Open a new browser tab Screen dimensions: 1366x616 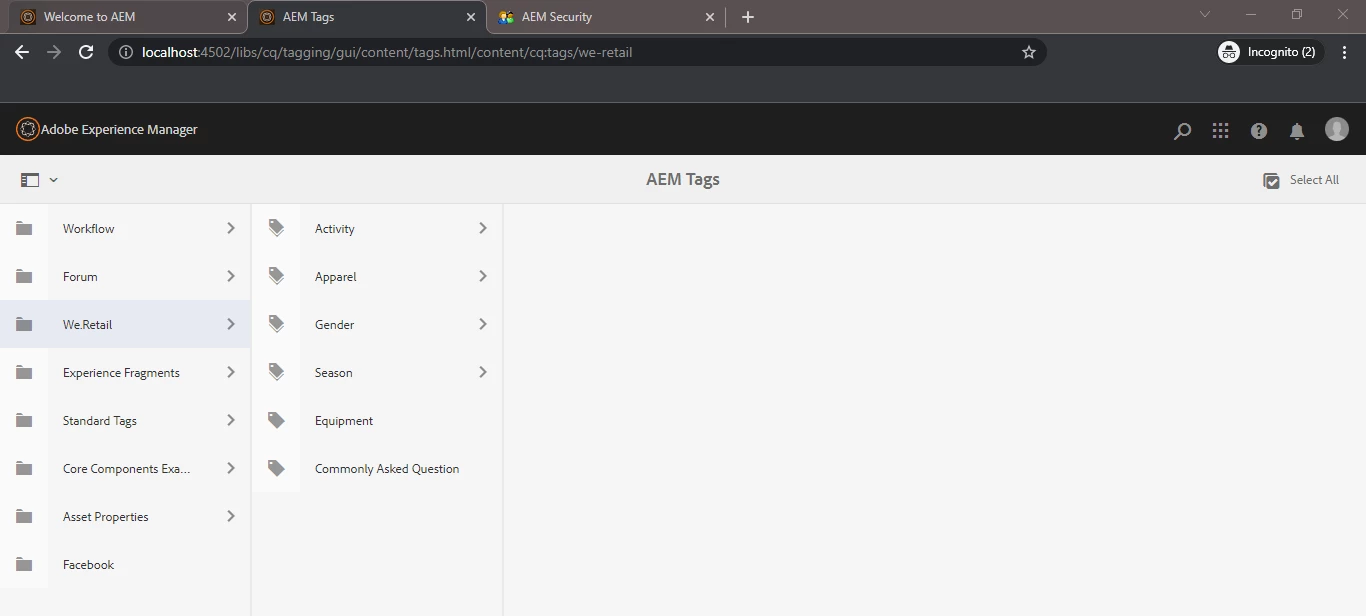click(x=748, y=17)
